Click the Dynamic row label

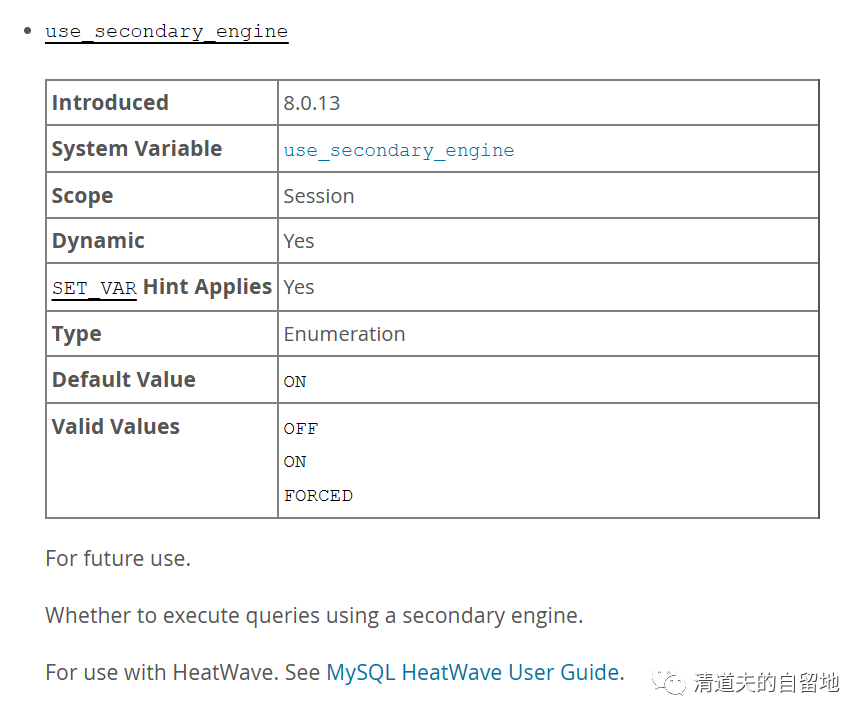point(98,241)
